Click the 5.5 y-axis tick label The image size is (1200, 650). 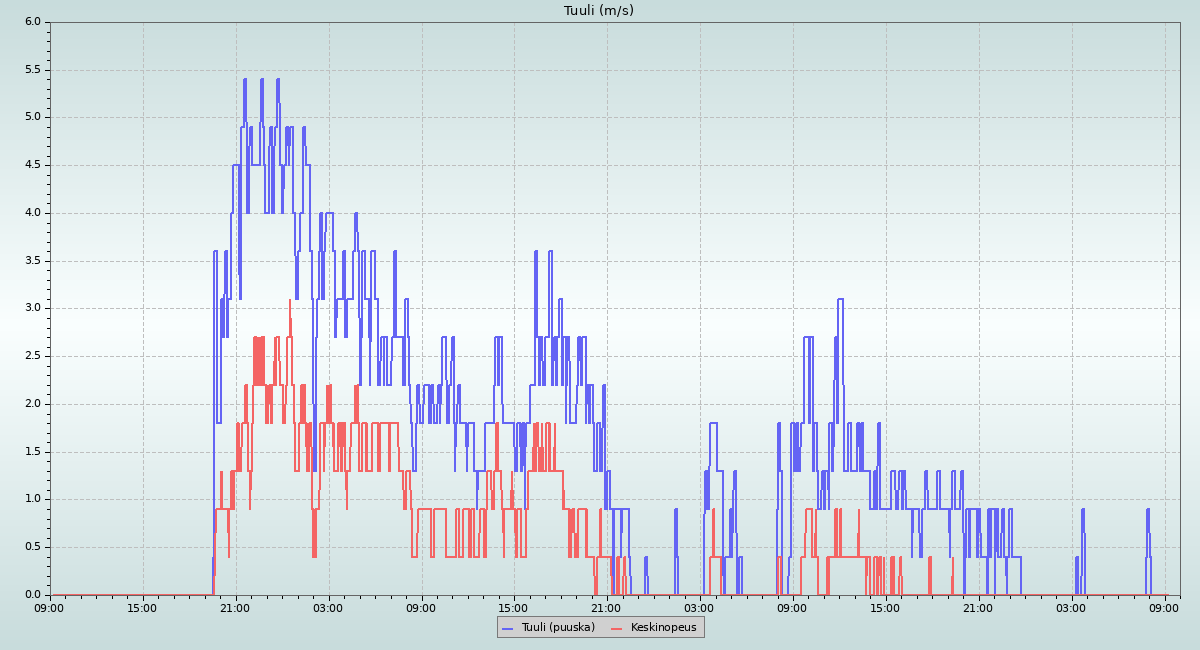tap(32, 70)
